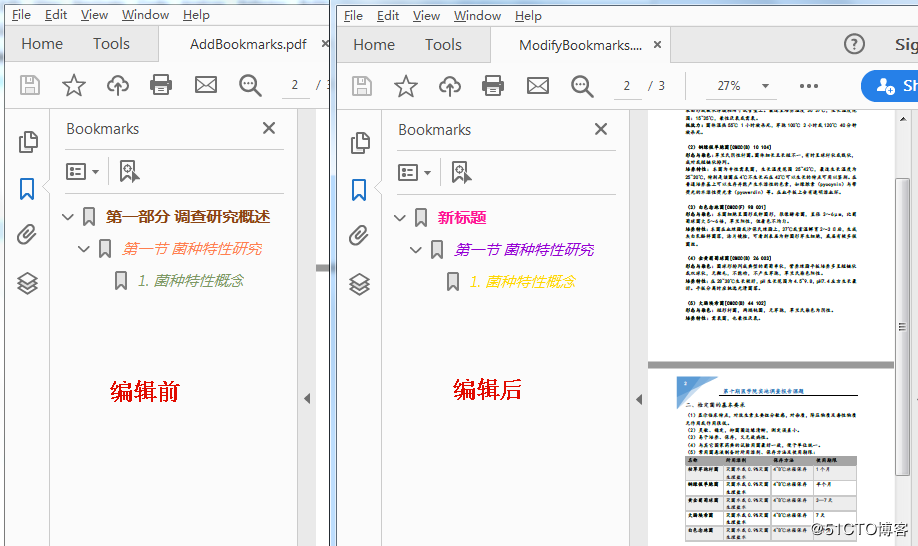Switch to AddBookmarks.pdf tab
918x546 pixels.
pyautogui.click(x=248, y=44)
